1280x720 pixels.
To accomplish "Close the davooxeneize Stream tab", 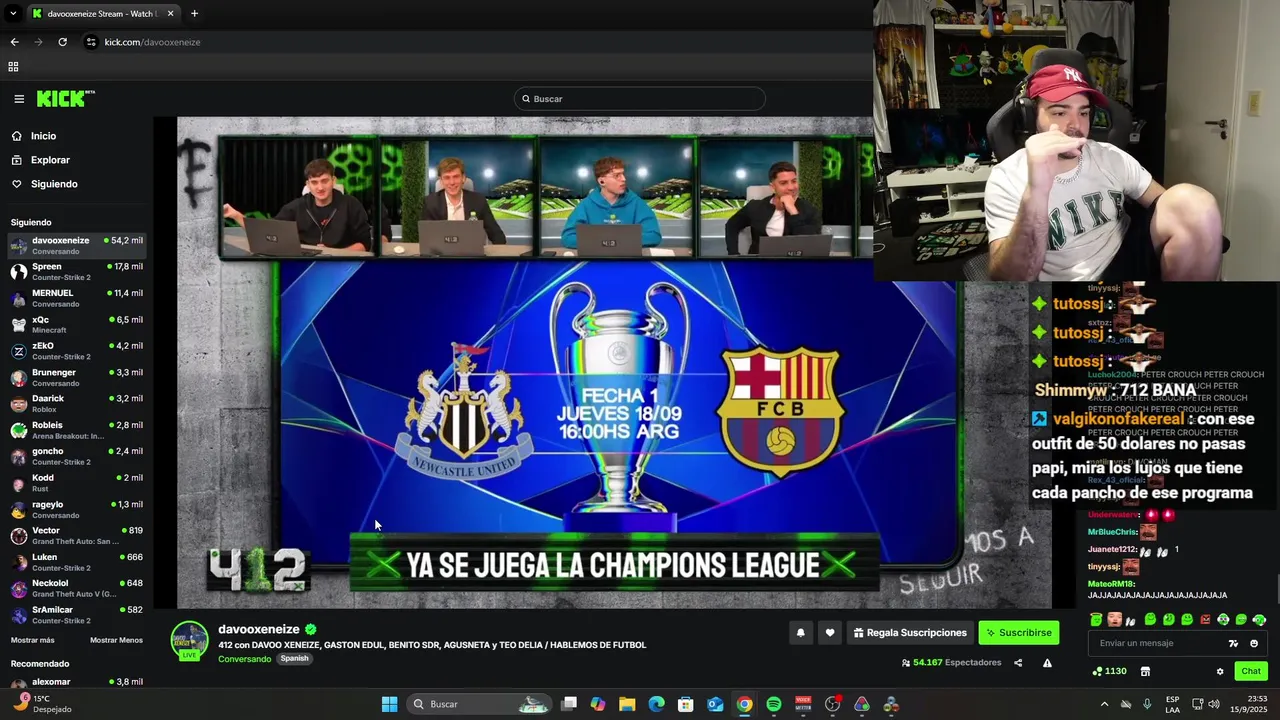I will [x=170, y=14].
